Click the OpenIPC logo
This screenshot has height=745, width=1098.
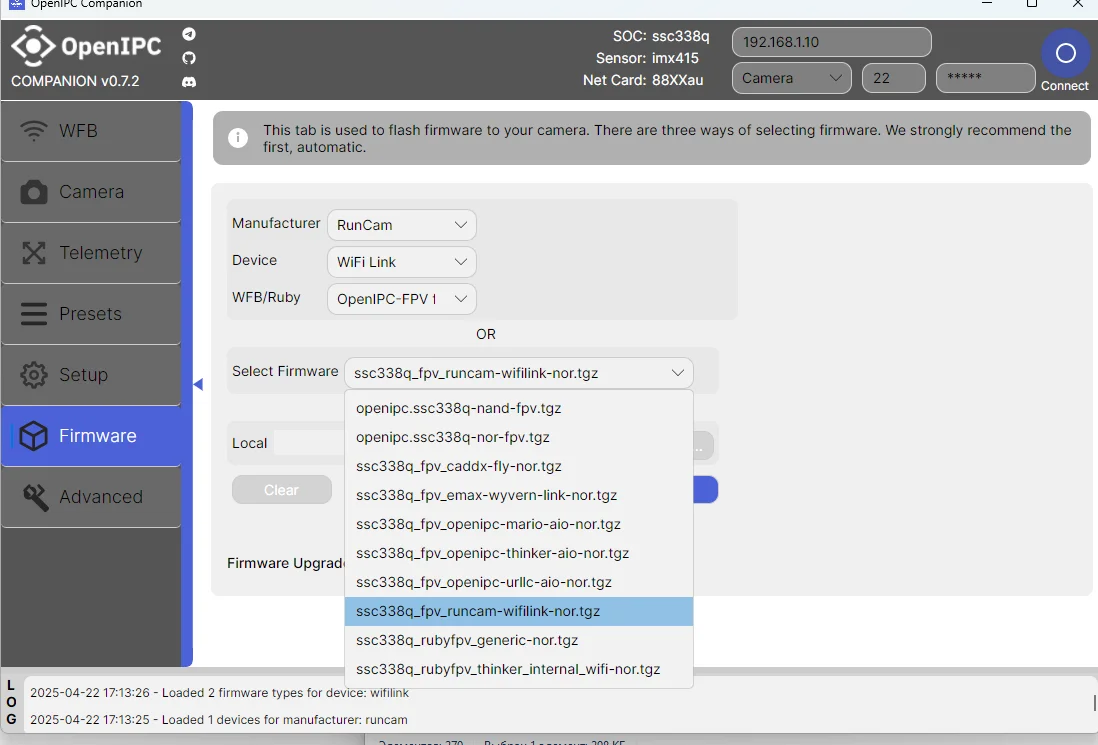86,46
